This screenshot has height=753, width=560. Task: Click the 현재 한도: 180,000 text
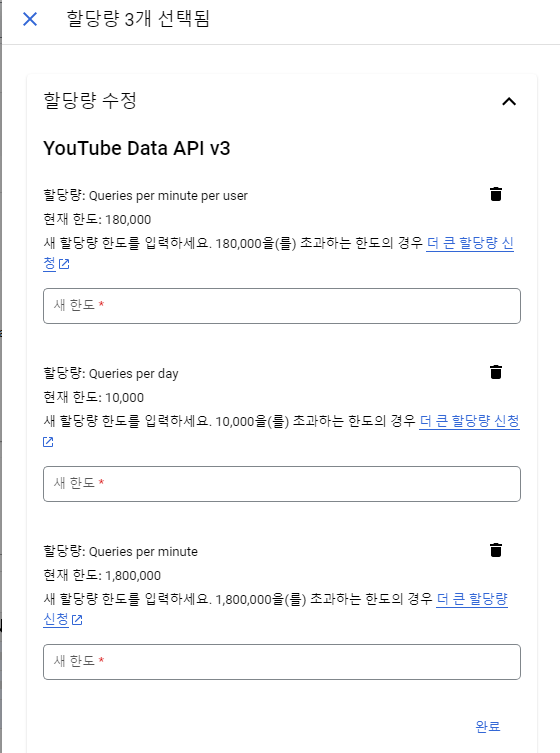pyautogui.click(x=97, y=219)
